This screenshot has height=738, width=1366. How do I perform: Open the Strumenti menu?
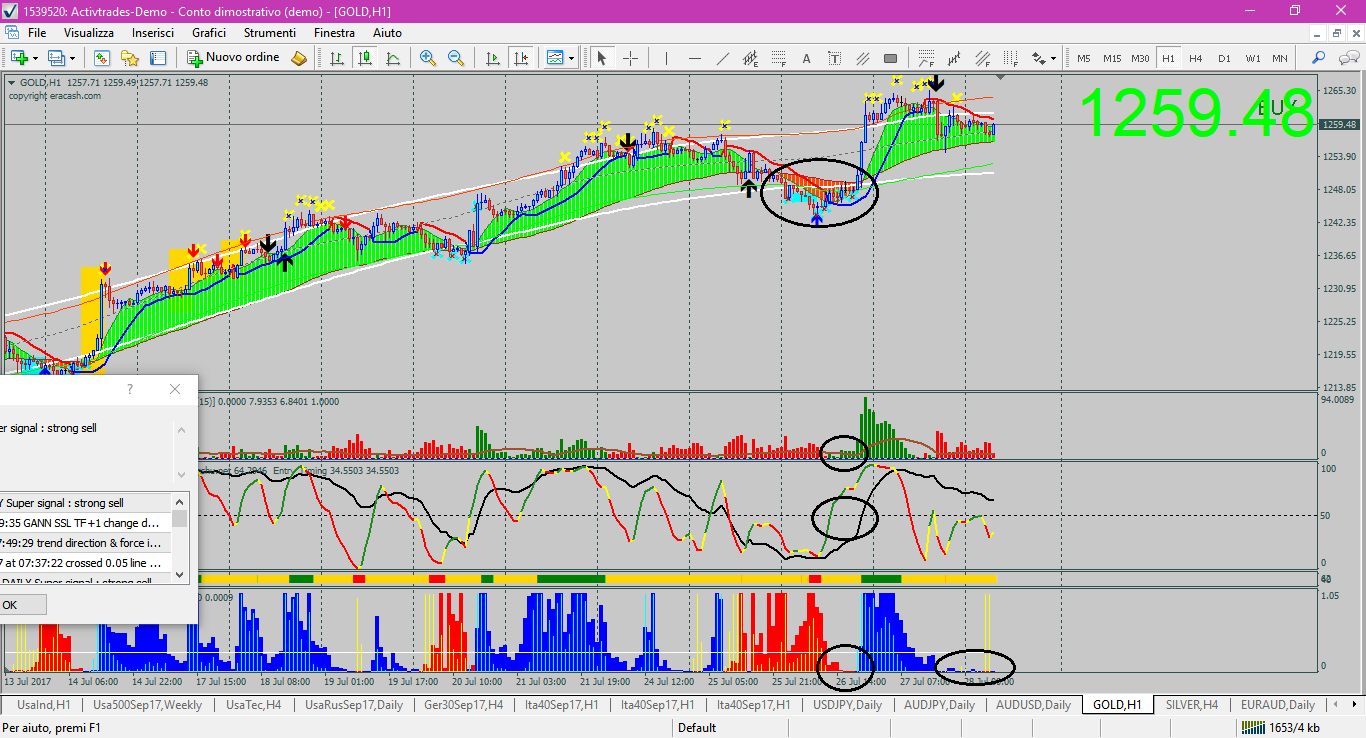pyautogui.click(x=270, y=33)
